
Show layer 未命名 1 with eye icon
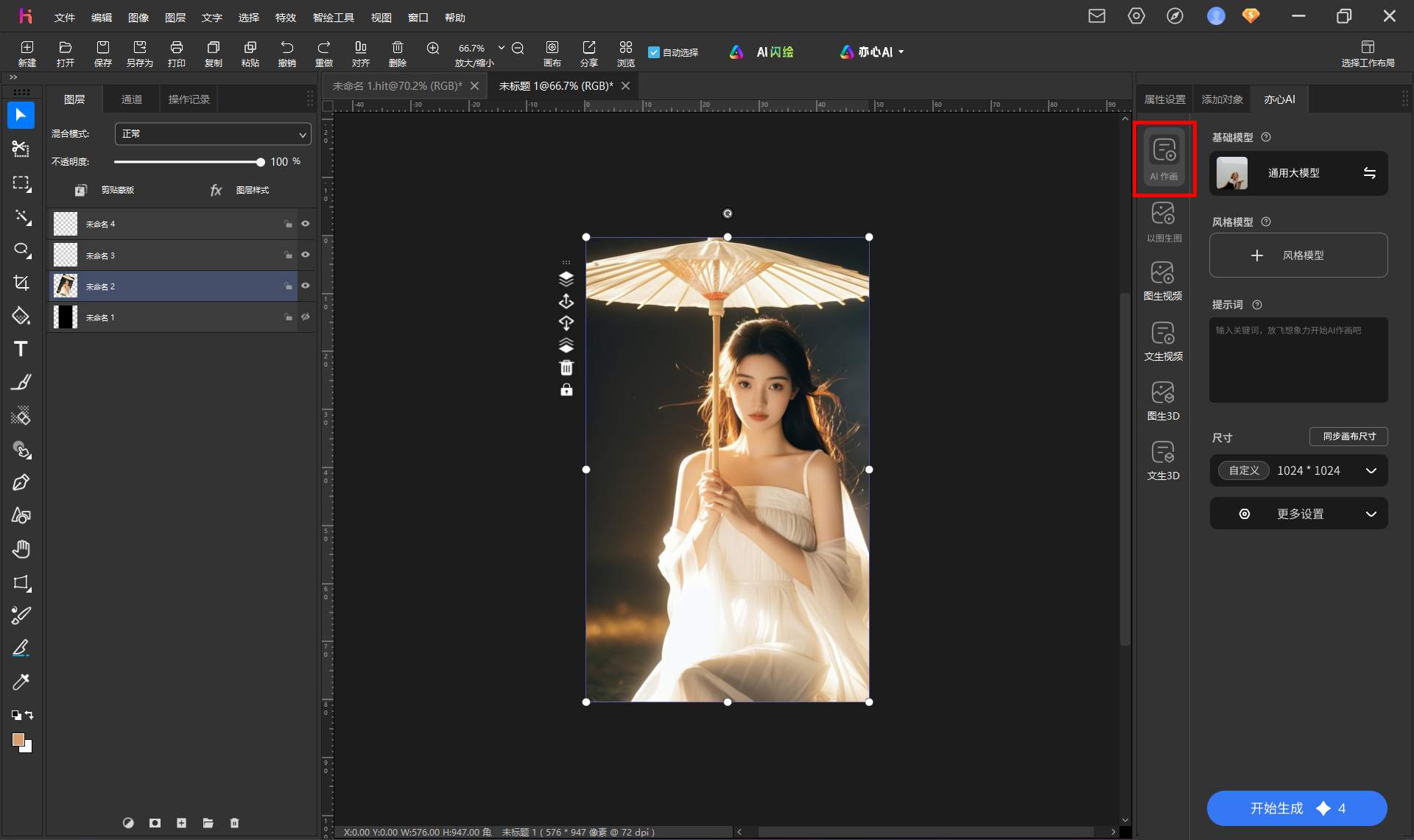306,317
